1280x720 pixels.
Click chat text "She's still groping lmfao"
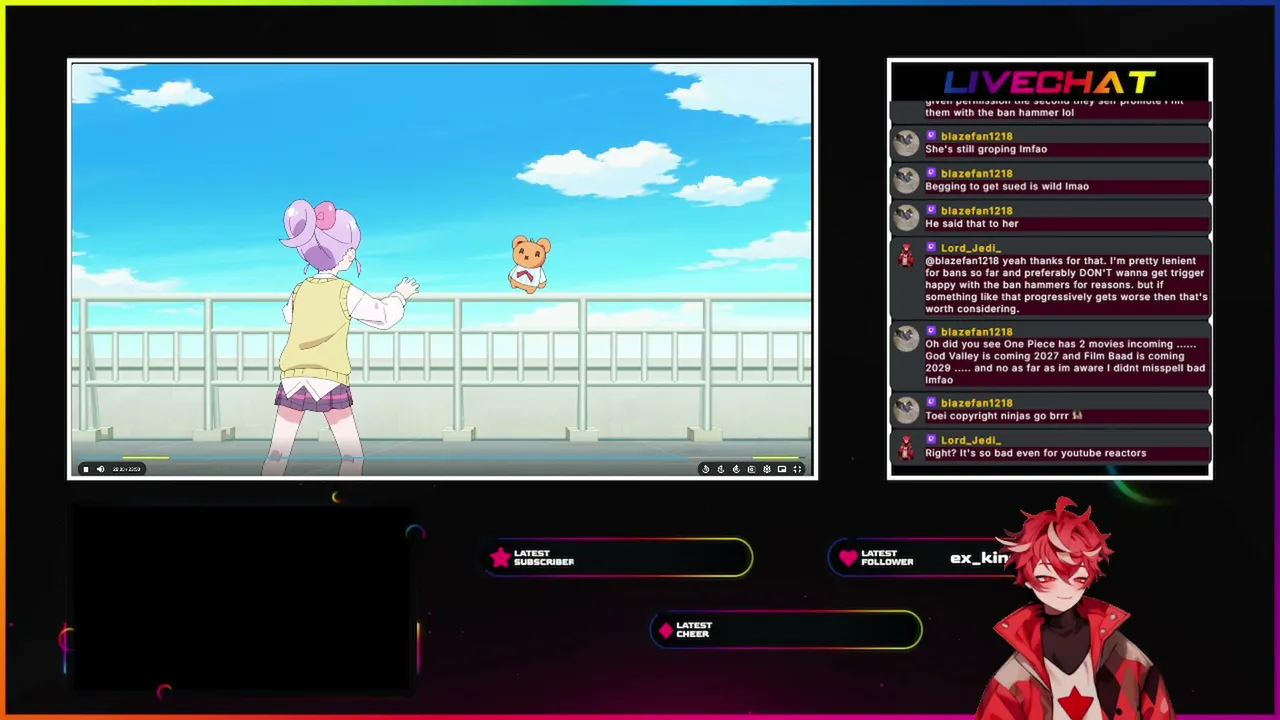(986, 149)
